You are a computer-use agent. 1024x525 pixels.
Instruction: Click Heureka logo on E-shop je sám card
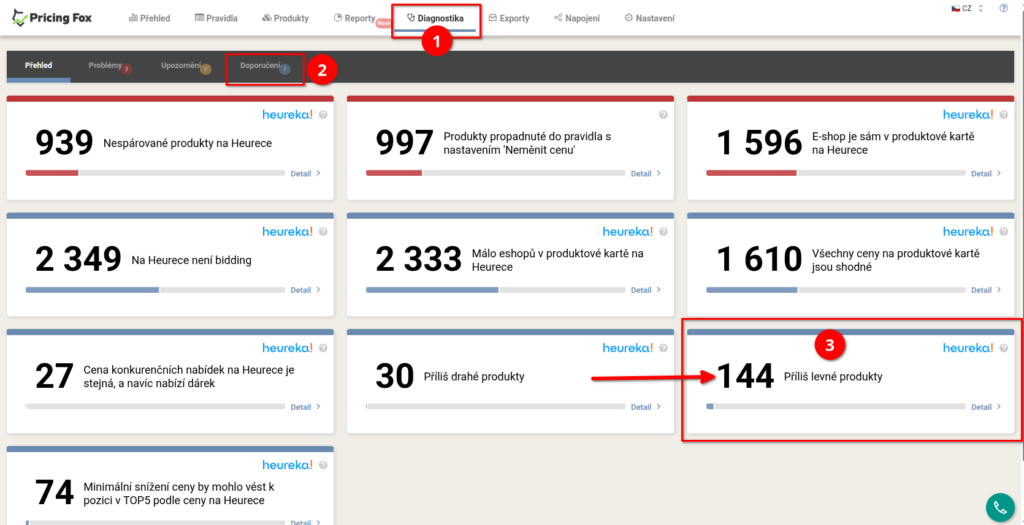968,114
